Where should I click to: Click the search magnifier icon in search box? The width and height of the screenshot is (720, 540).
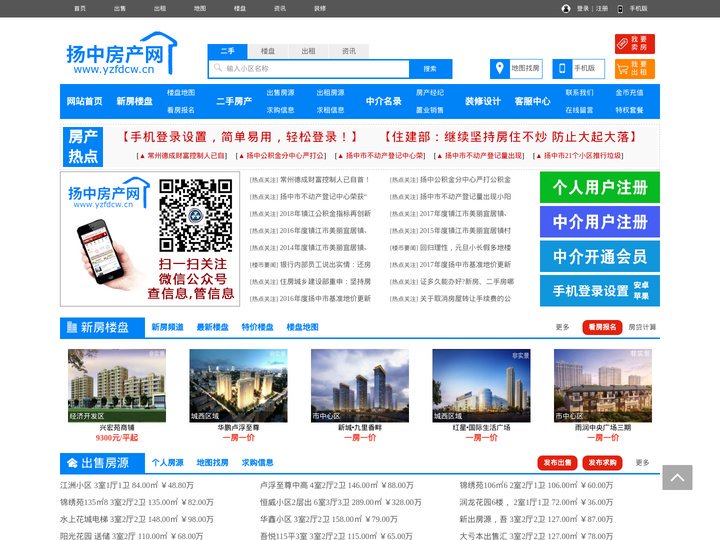pyautogui.click(x=218, y=68)
